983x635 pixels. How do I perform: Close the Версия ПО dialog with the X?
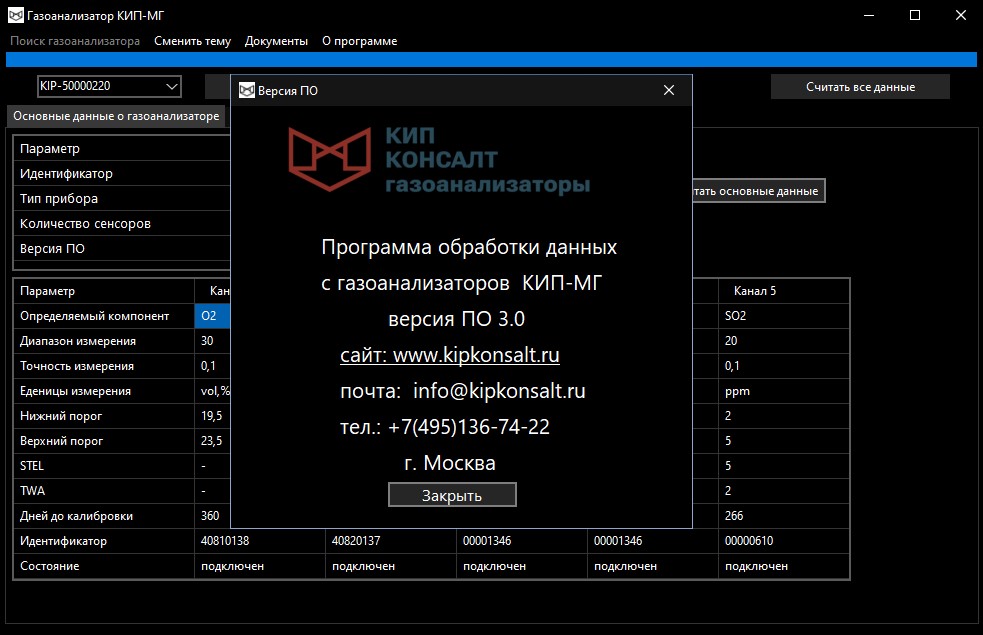pos(669,91)
